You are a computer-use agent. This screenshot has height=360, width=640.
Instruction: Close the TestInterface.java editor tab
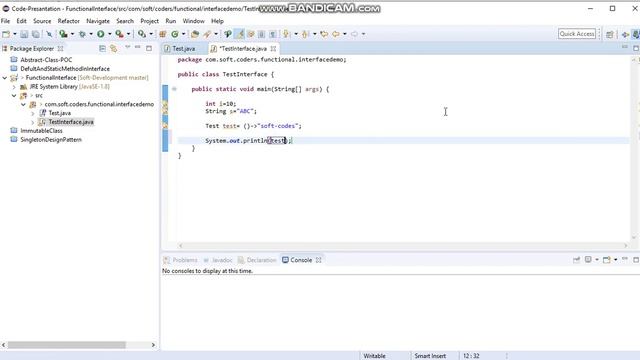click(x=273, y=49)
